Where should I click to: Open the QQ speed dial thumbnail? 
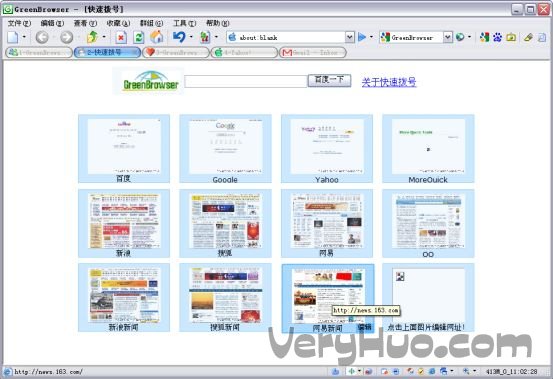coord(428,221)
